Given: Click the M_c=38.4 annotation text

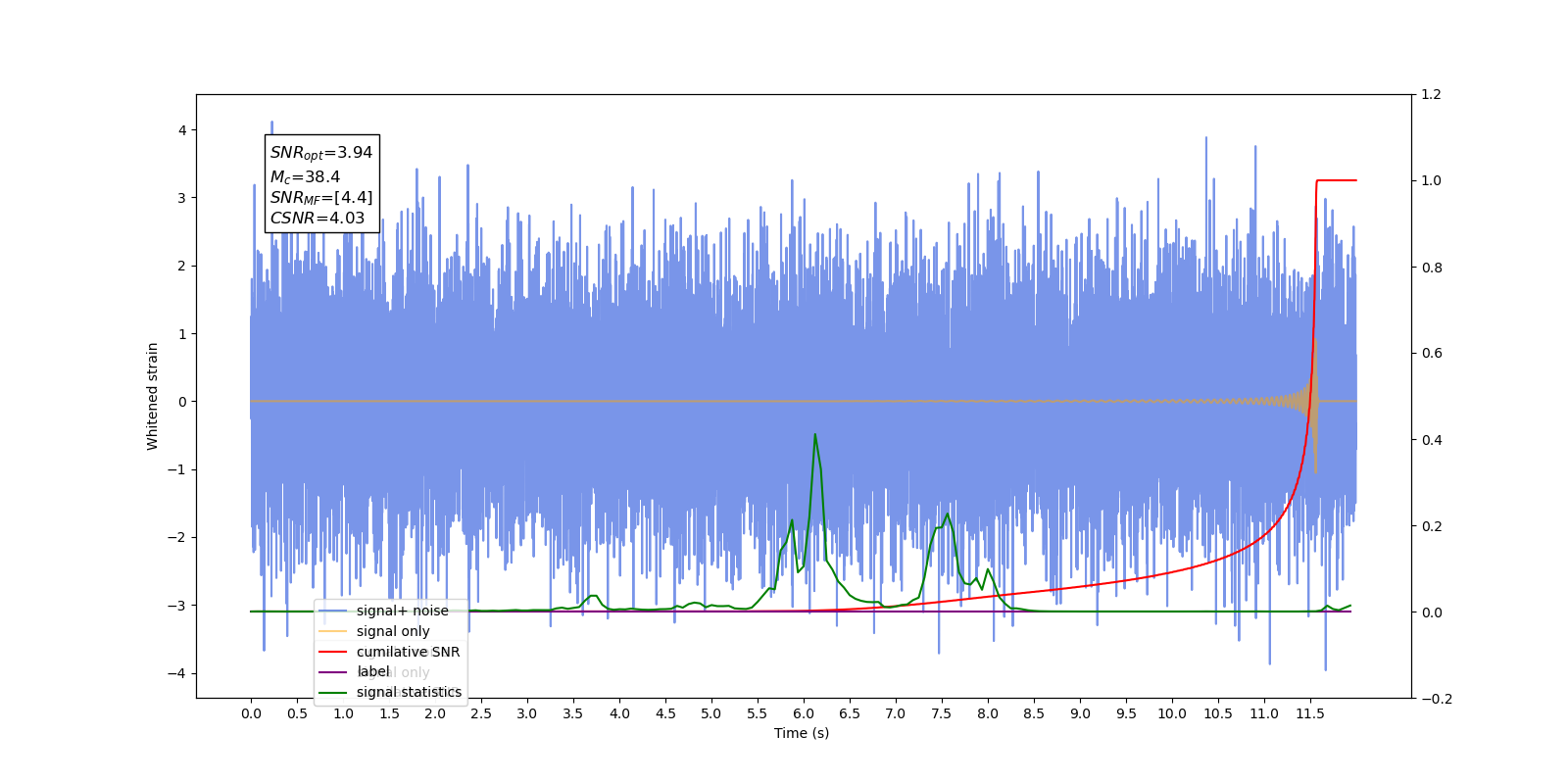Looking at the screenshot, I should point(305,177).
